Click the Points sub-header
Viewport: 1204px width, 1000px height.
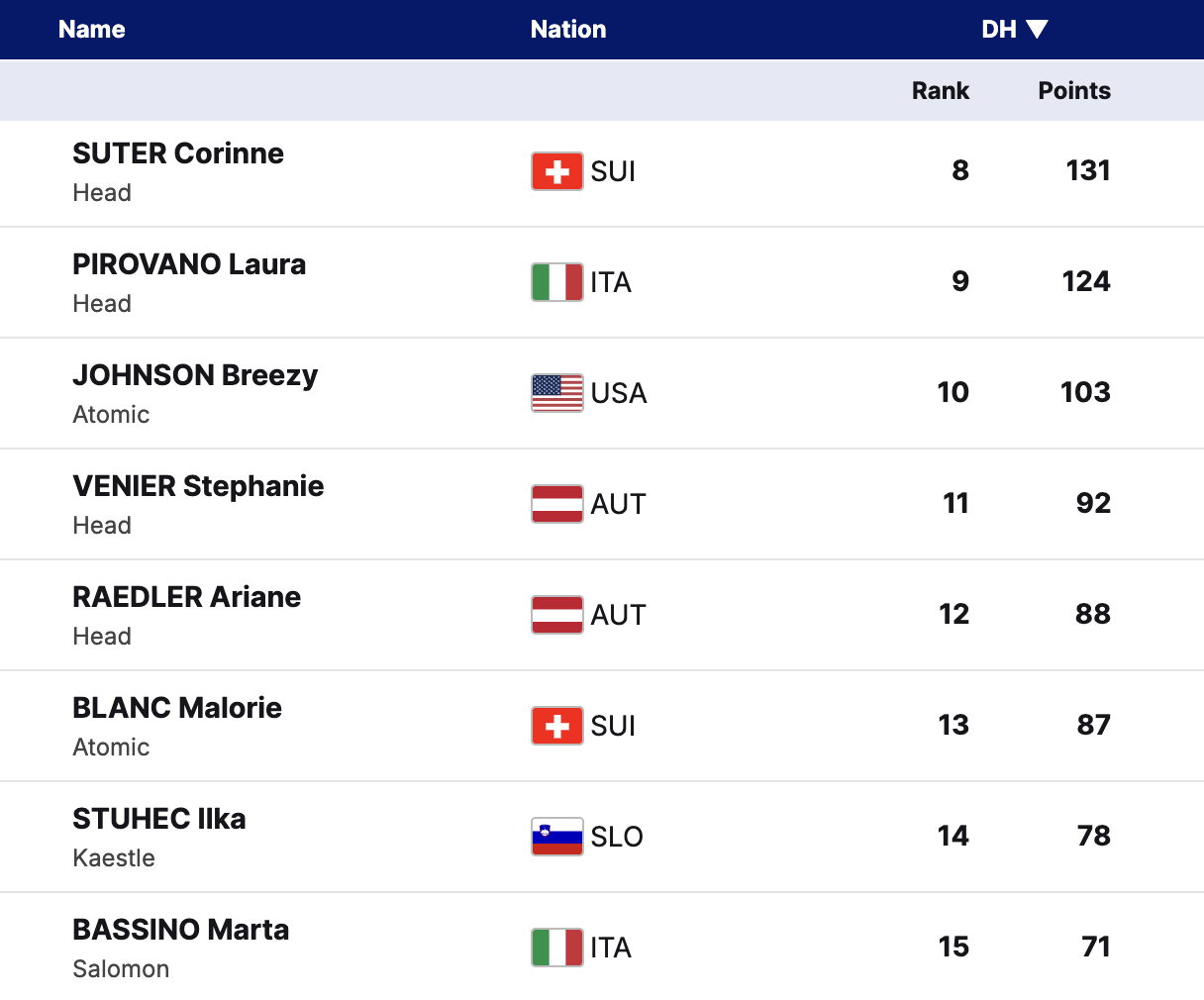[1074, 90]
